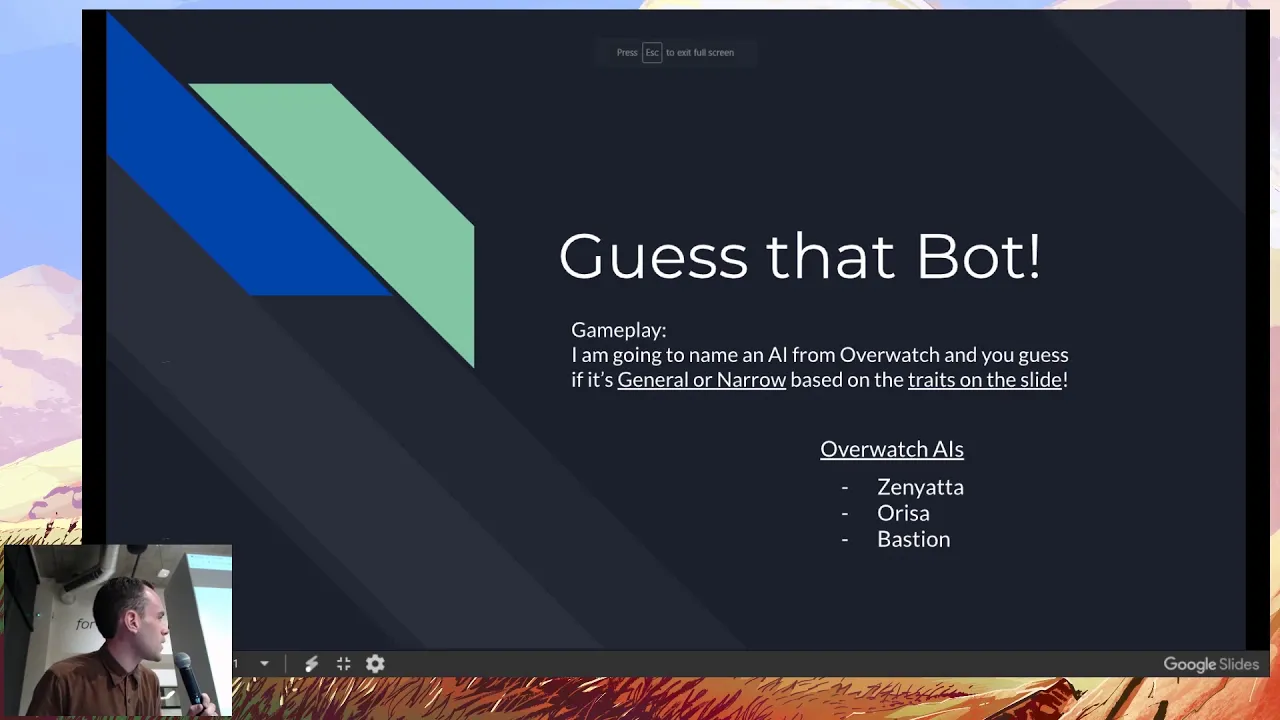Click the Google Slides logo
The height and width of the screenshot is (720, 1280).
tap(1211, 665)
